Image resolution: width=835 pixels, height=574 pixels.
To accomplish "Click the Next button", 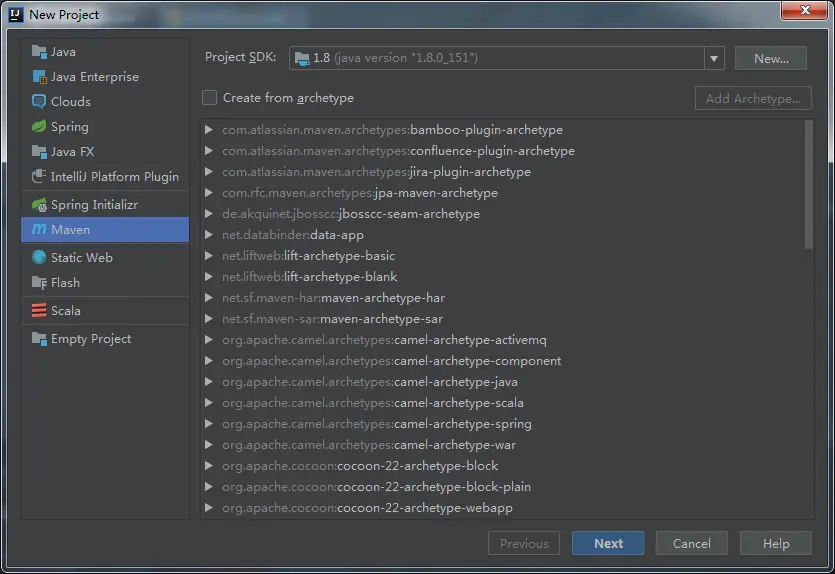I will pos(608,543).
